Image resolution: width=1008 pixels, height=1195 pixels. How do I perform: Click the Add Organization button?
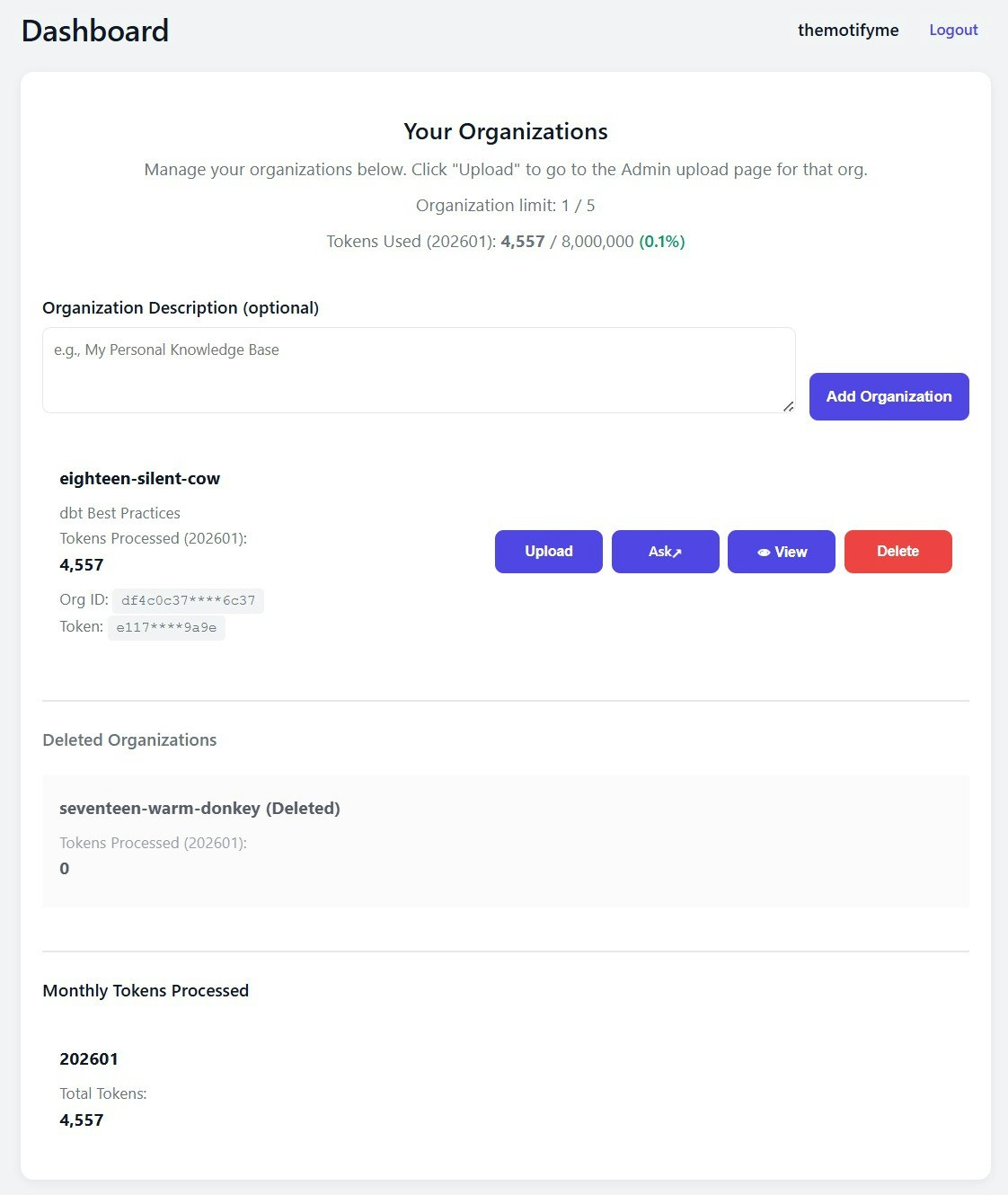[889, 396]
